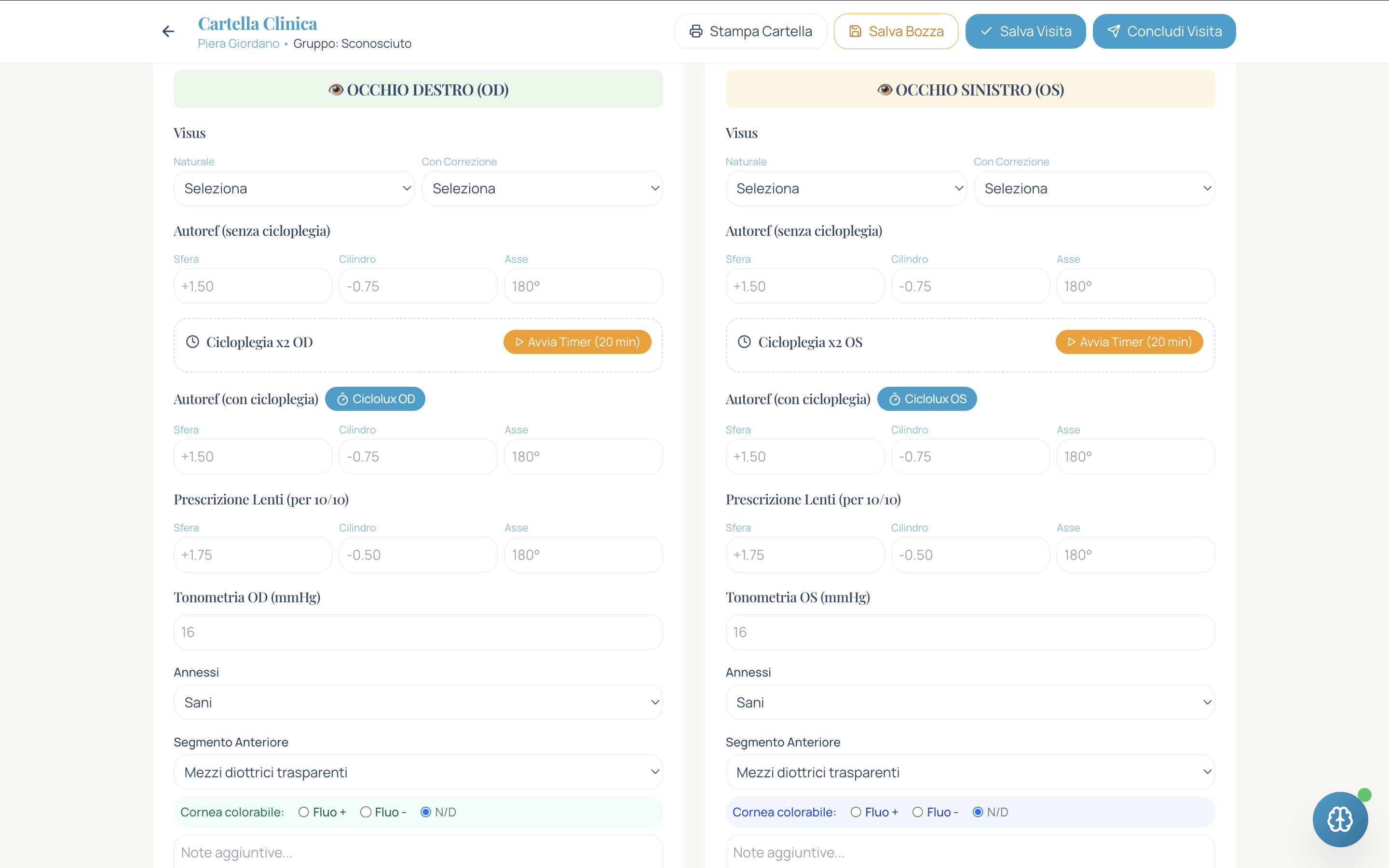Focus OD Autoref senza cicloplegia Cilindro field
The width and height of the screenshot is (1389, 868).
(x=418, y=286)
